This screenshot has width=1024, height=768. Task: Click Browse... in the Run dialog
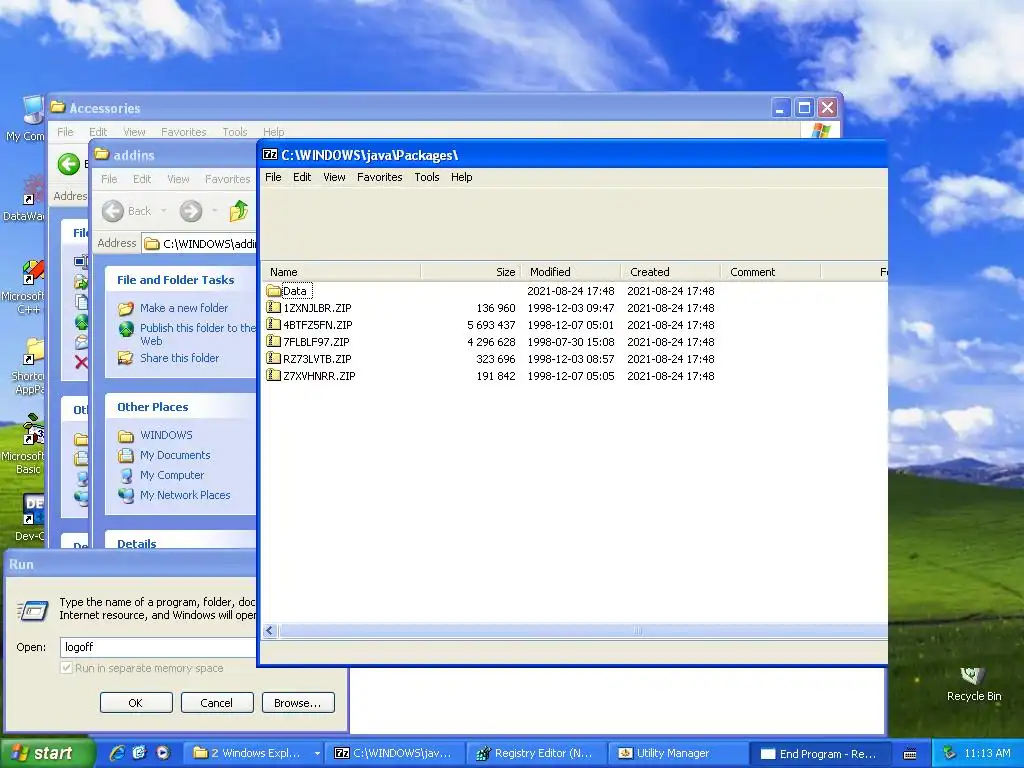[x=298, y=703]
